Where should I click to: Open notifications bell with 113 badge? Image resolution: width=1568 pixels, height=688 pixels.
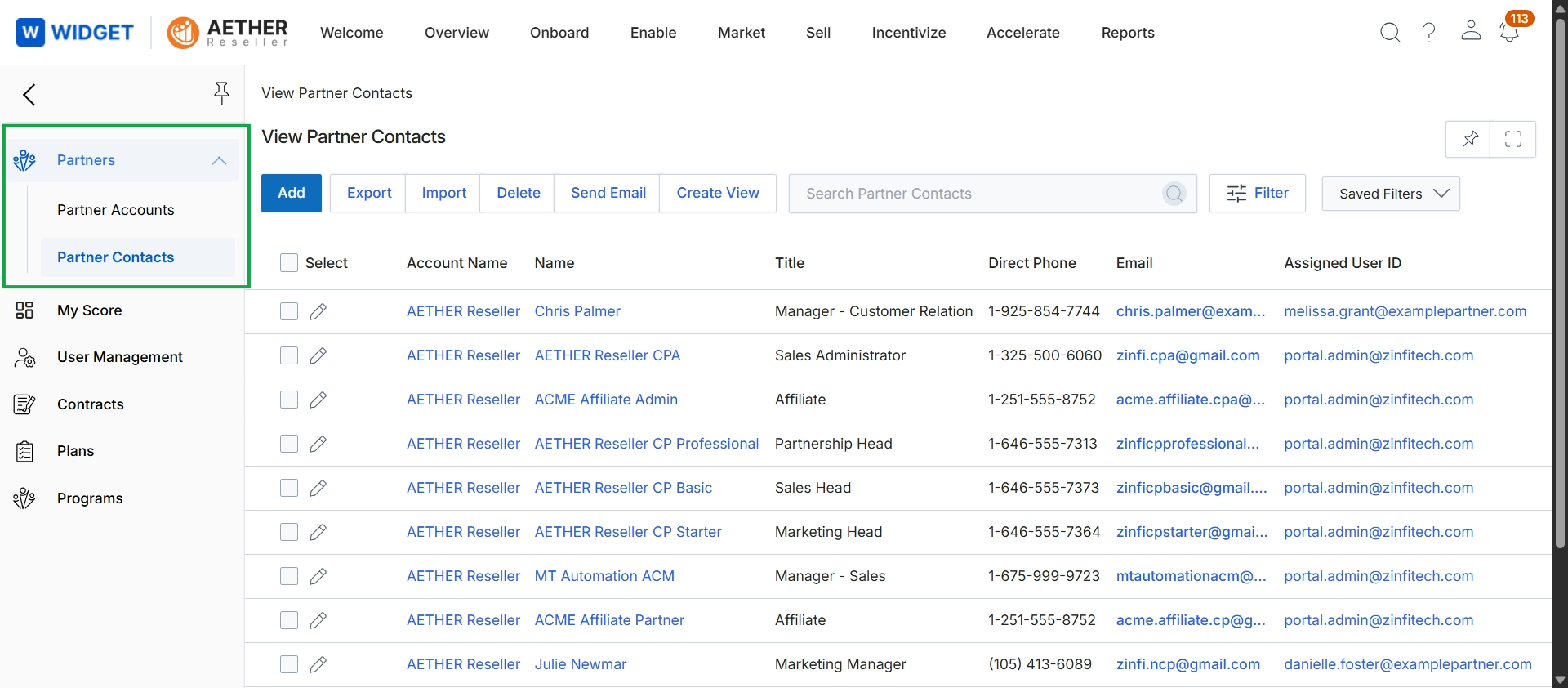(x=1509, y=33)
